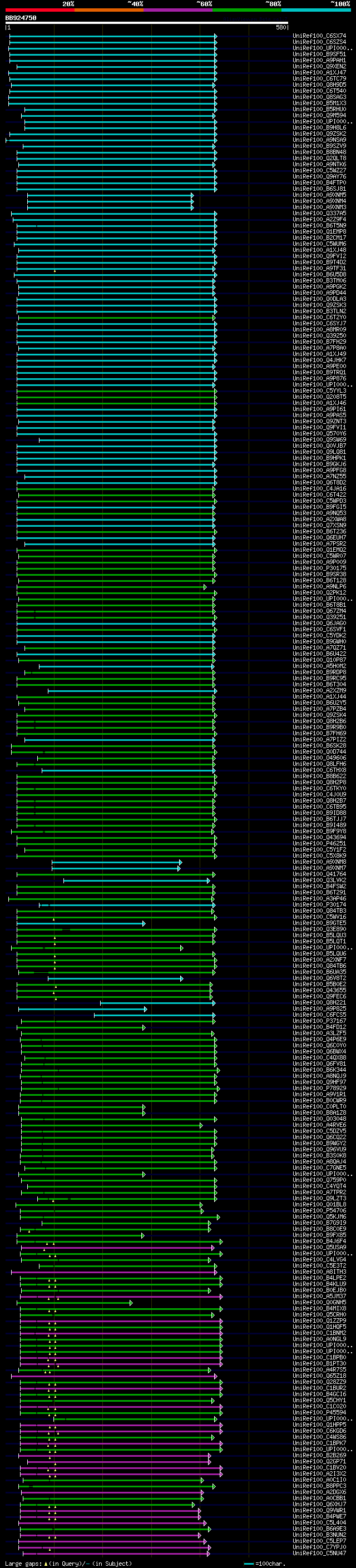Image resolution: width=356 pixels, height=1568 pixels.
Task: Select UniRef100_Q8H9D5 label
Action: pos(319,85)
